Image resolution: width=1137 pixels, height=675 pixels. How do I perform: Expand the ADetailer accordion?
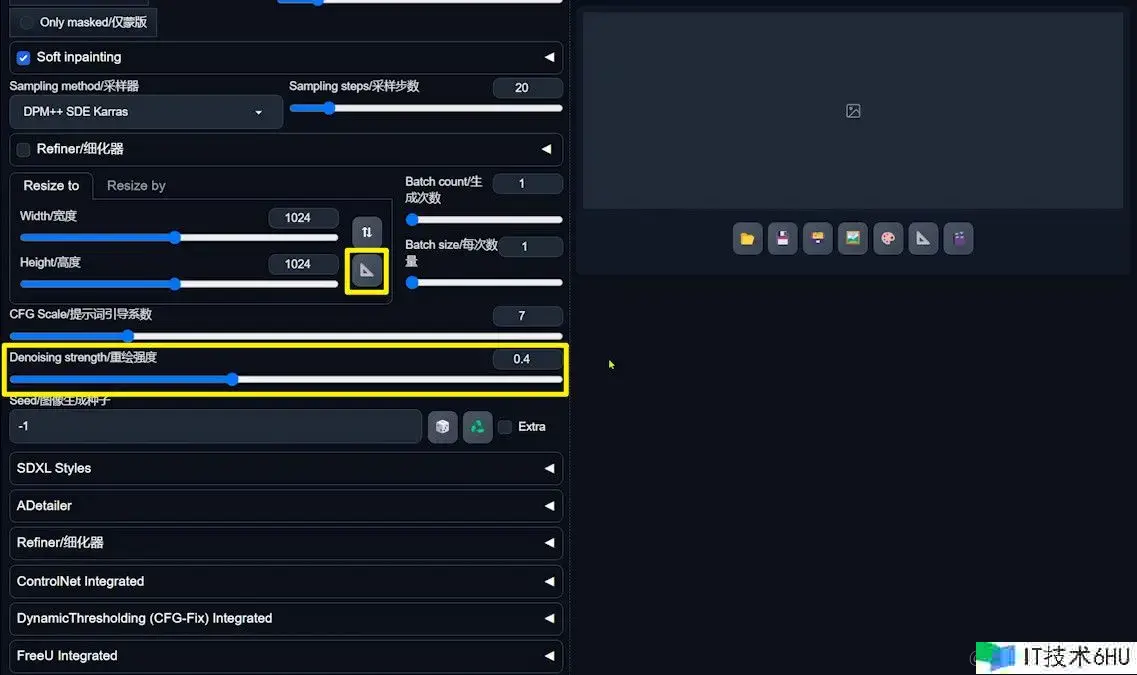pos(286,506)
